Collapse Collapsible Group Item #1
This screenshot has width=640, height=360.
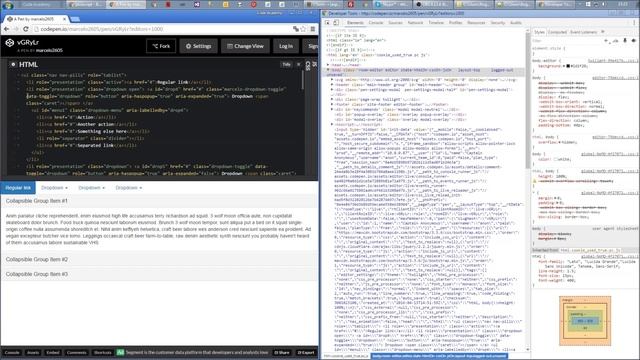click(37, 201)
